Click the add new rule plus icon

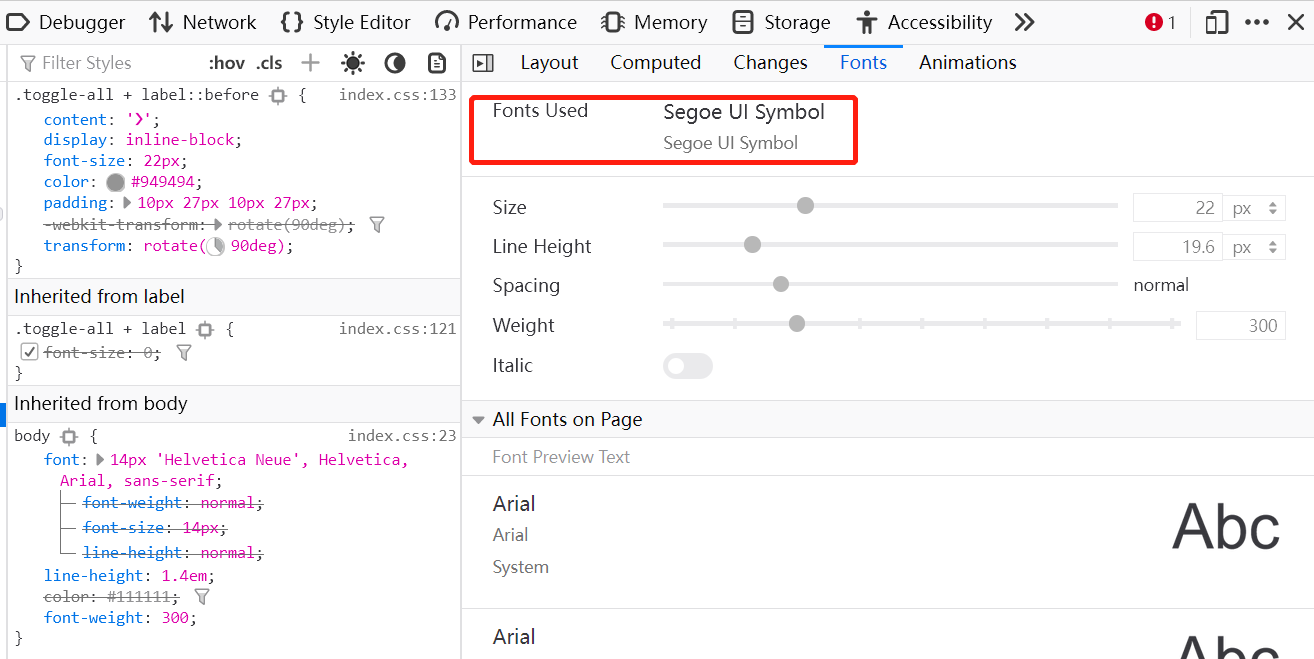point(311,63)
